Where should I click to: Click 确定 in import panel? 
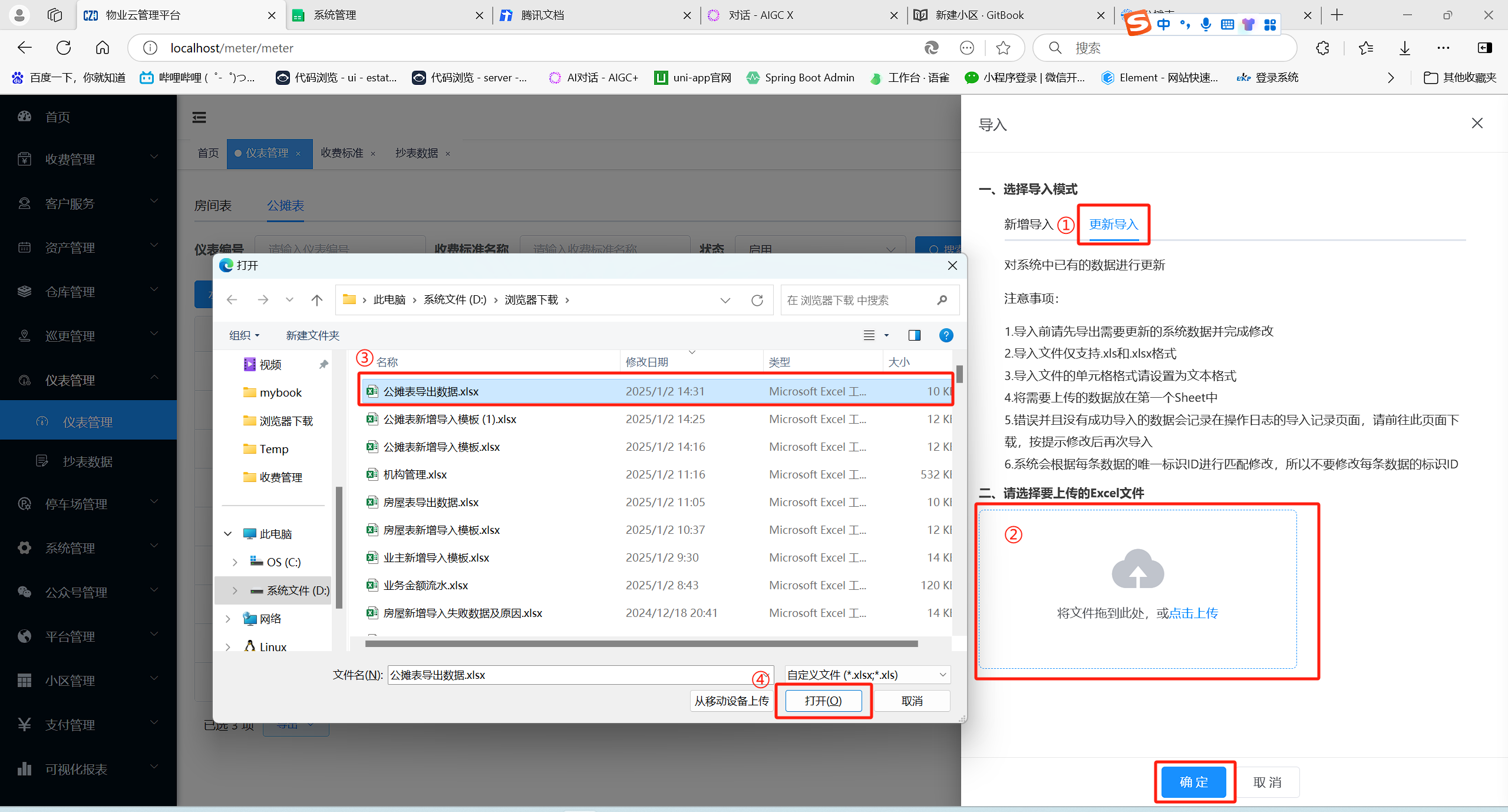coord(1194,782)
